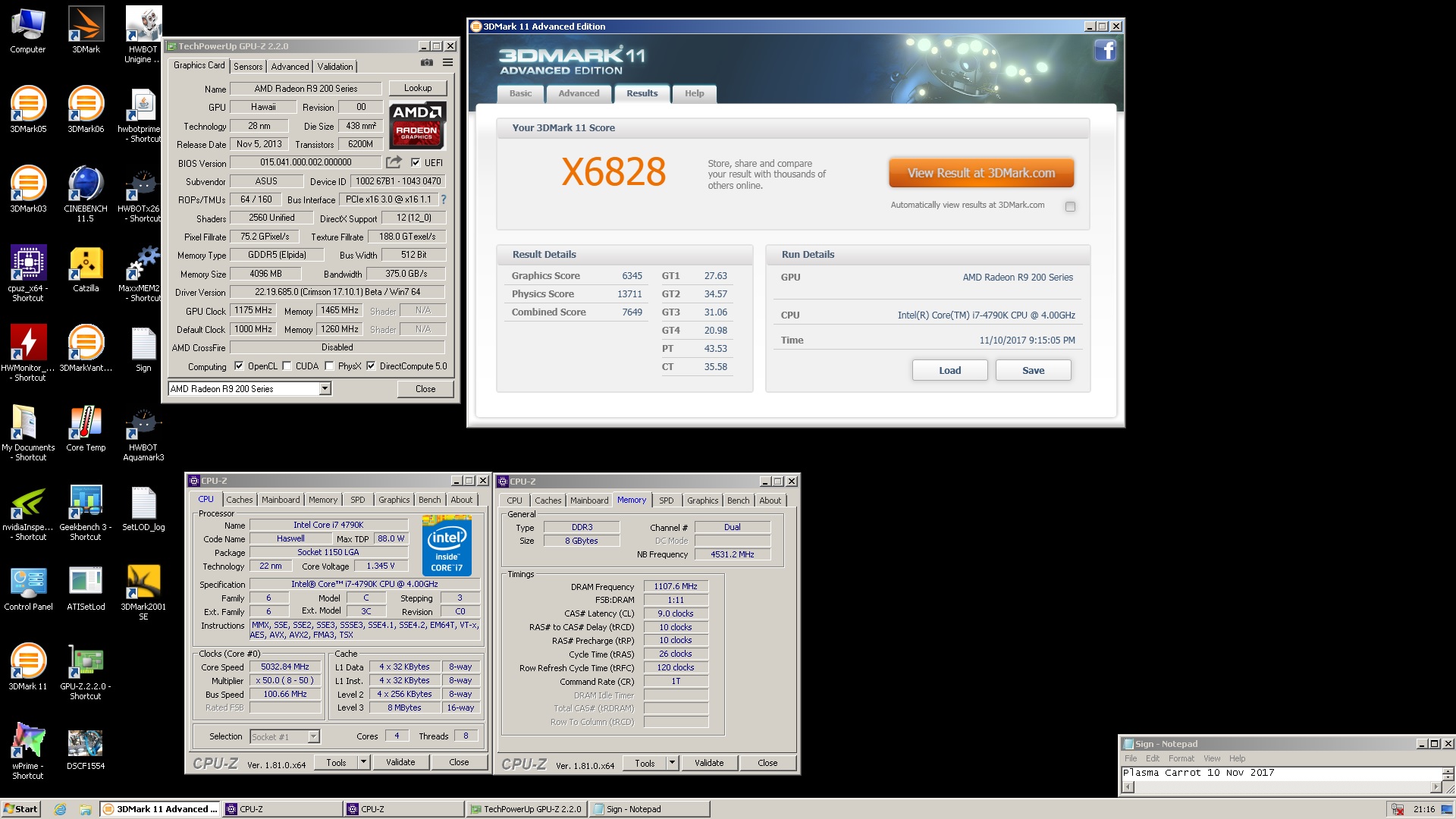The image size is (1456, 819).
Task: Open CINEBENCH 11.5 desktop icon
Action: click(x=86, y=194)
